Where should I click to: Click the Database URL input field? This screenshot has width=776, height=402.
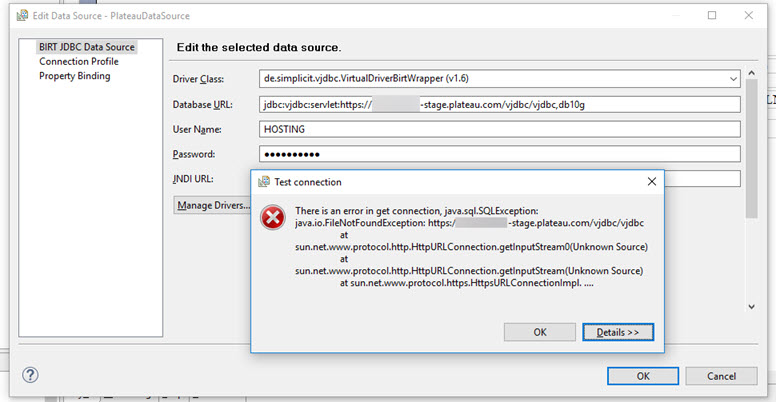tap(499, 104)
